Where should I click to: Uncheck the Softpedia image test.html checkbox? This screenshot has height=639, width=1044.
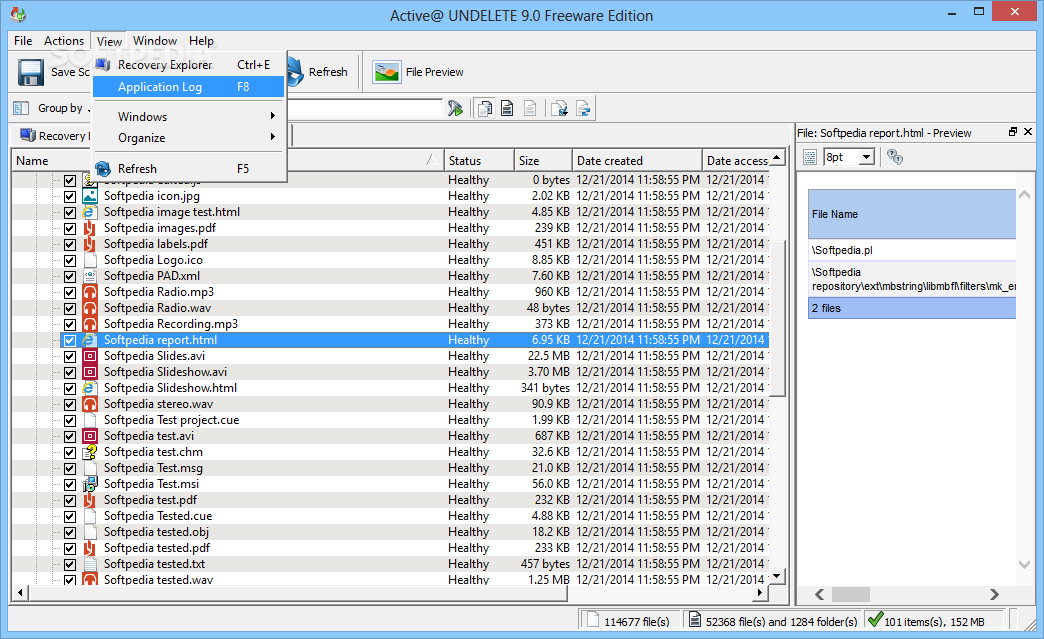70,212
